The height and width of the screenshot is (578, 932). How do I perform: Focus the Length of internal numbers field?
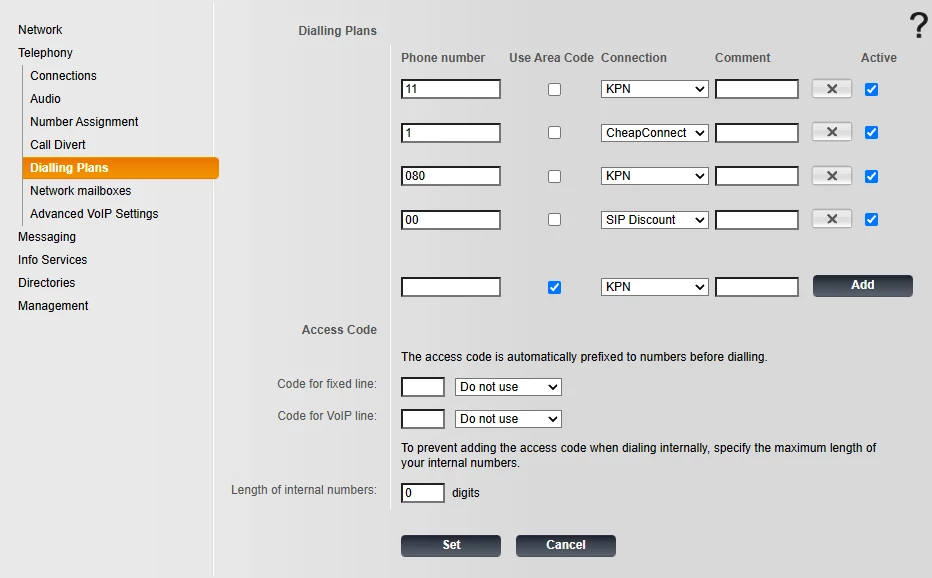point(423,492)
